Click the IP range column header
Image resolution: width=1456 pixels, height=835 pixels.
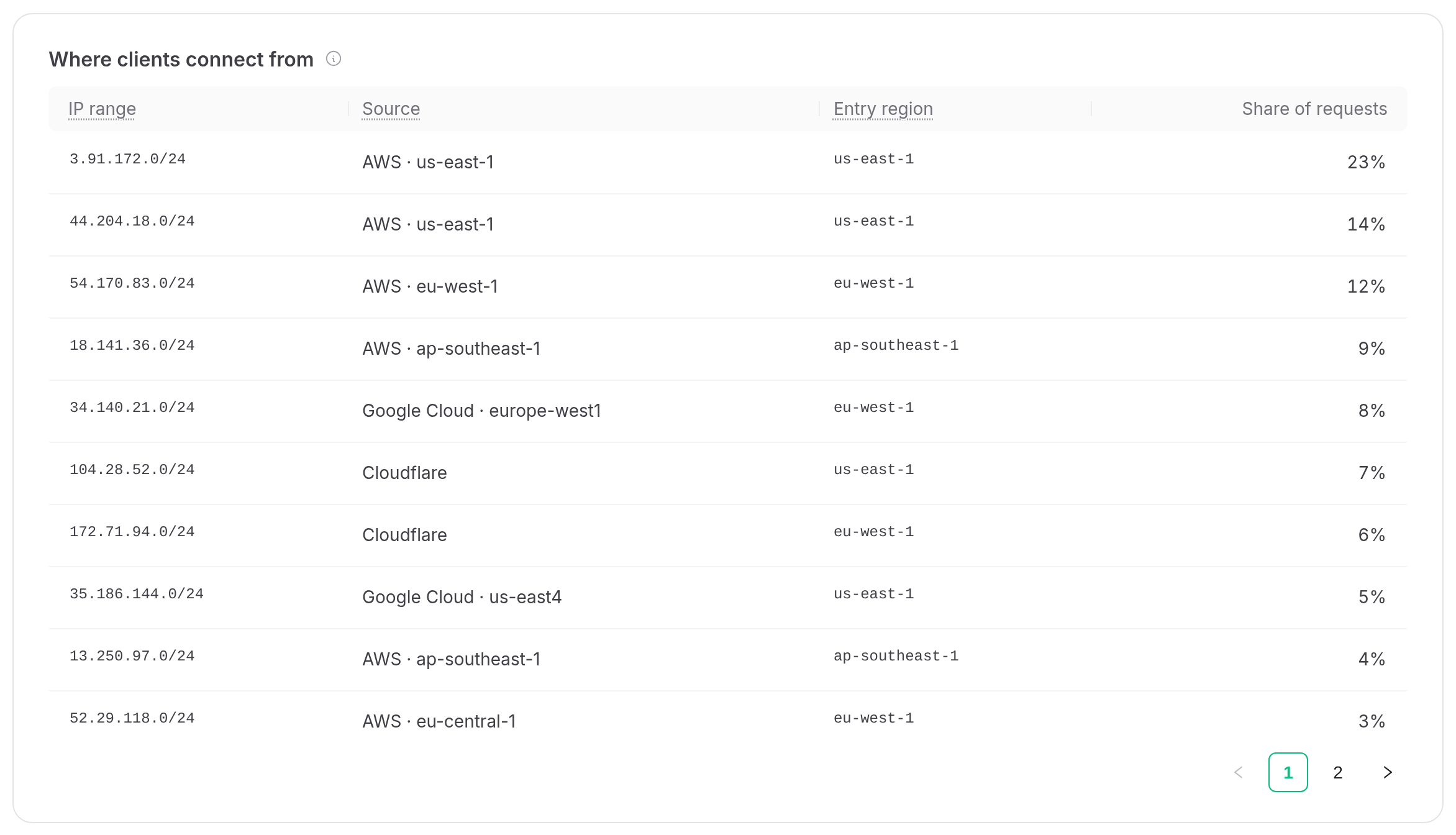(102, 109)
